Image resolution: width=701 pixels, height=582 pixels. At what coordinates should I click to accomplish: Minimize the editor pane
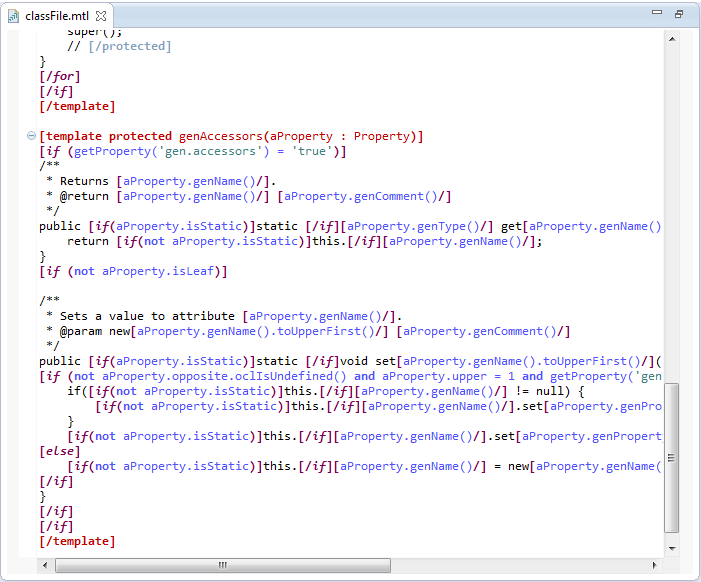657,14
